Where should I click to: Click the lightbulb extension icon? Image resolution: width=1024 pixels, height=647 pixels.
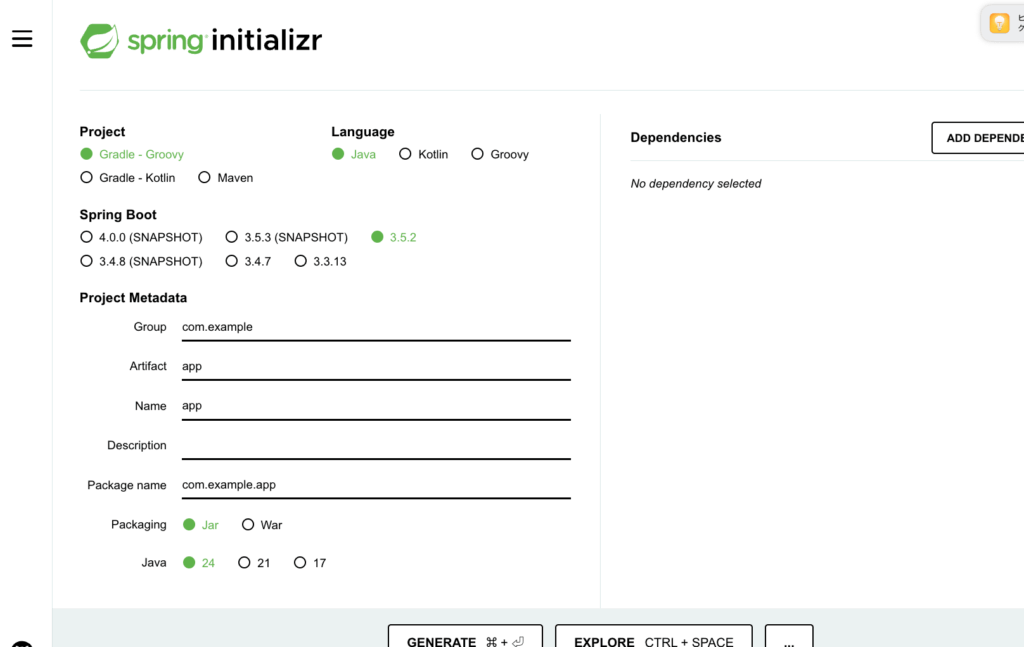pyautogui.click(x=999, y=23)
